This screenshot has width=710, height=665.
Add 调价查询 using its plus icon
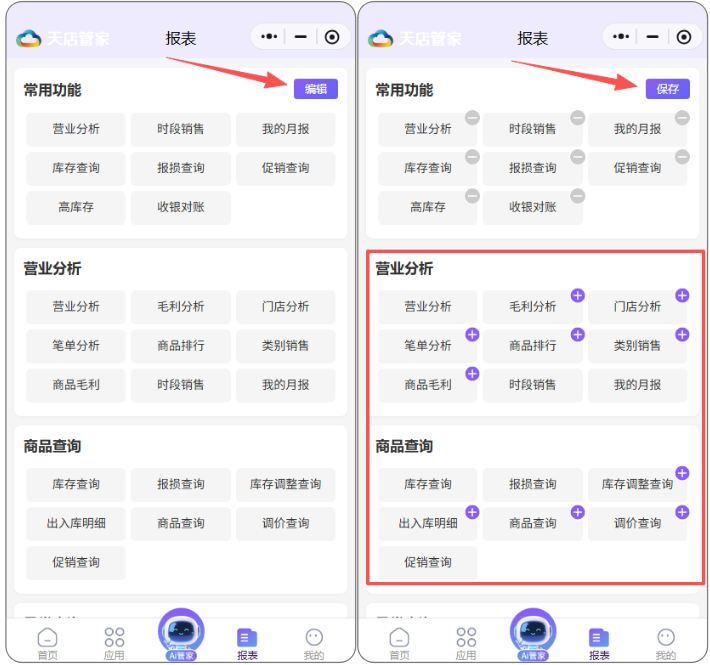(x=682, y=512)
